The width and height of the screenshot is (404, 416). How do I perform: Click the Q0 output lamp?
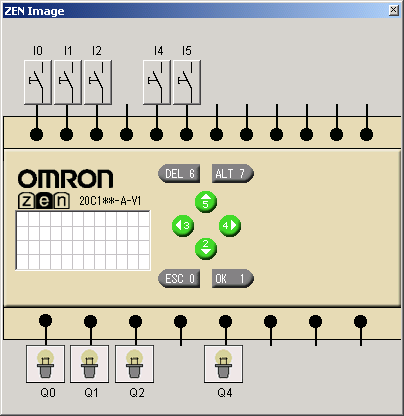click(45, 364)
